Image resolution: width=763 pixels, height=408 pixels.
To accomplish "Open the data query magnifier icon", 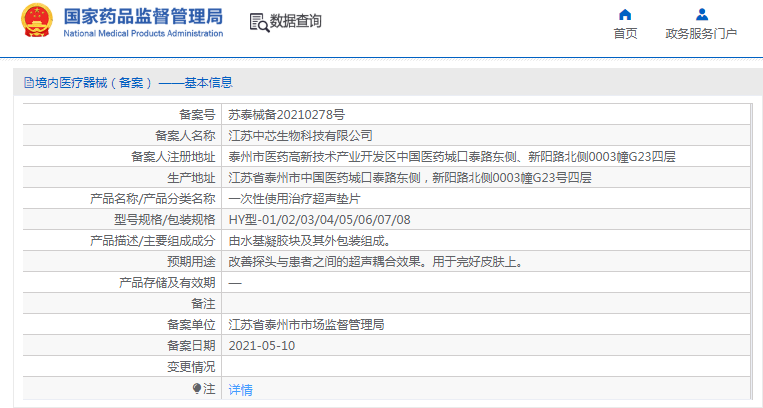I will pos(259,22).
